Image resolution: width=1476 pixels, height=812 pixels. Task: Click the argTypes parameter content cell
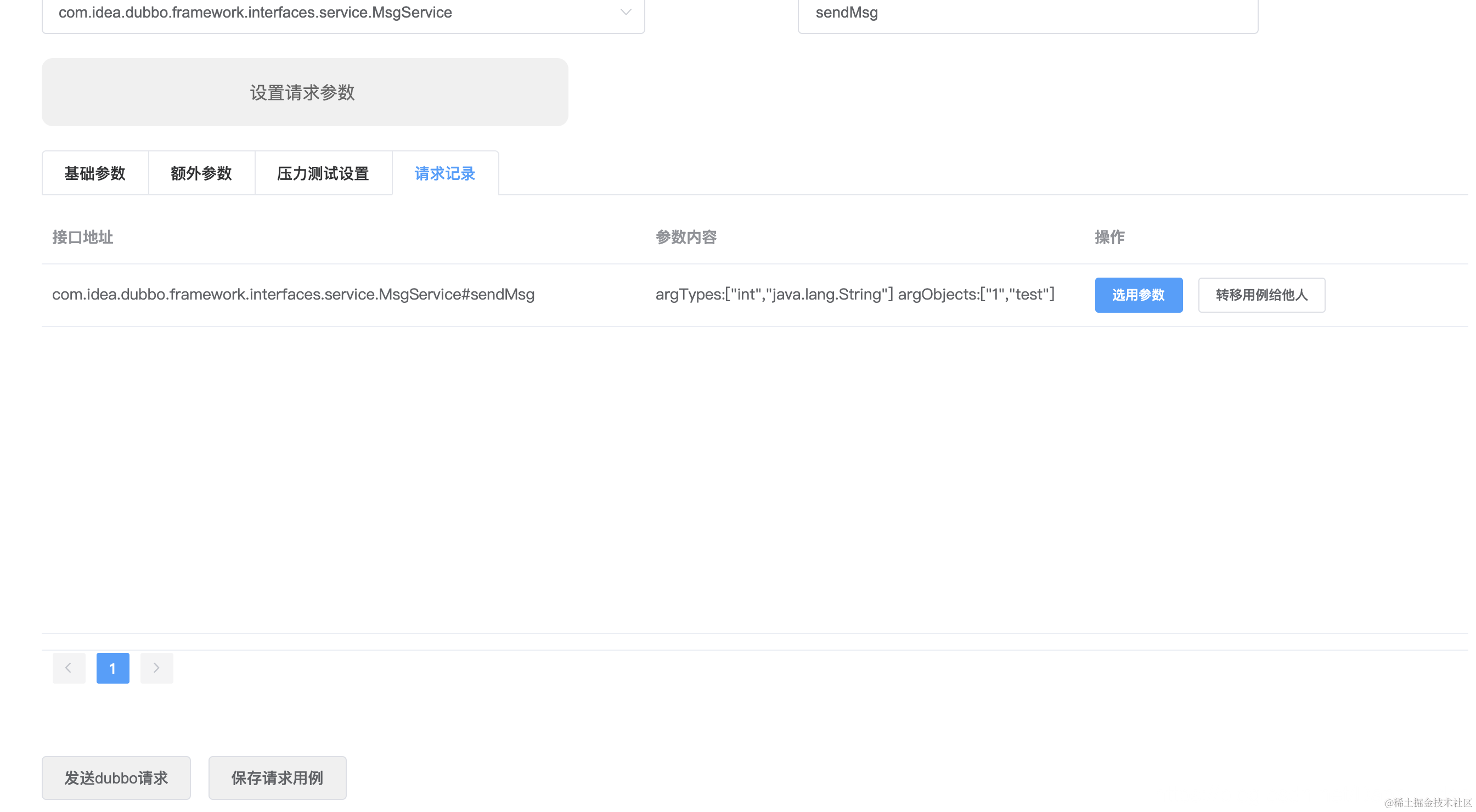click(x=854, y=295)
